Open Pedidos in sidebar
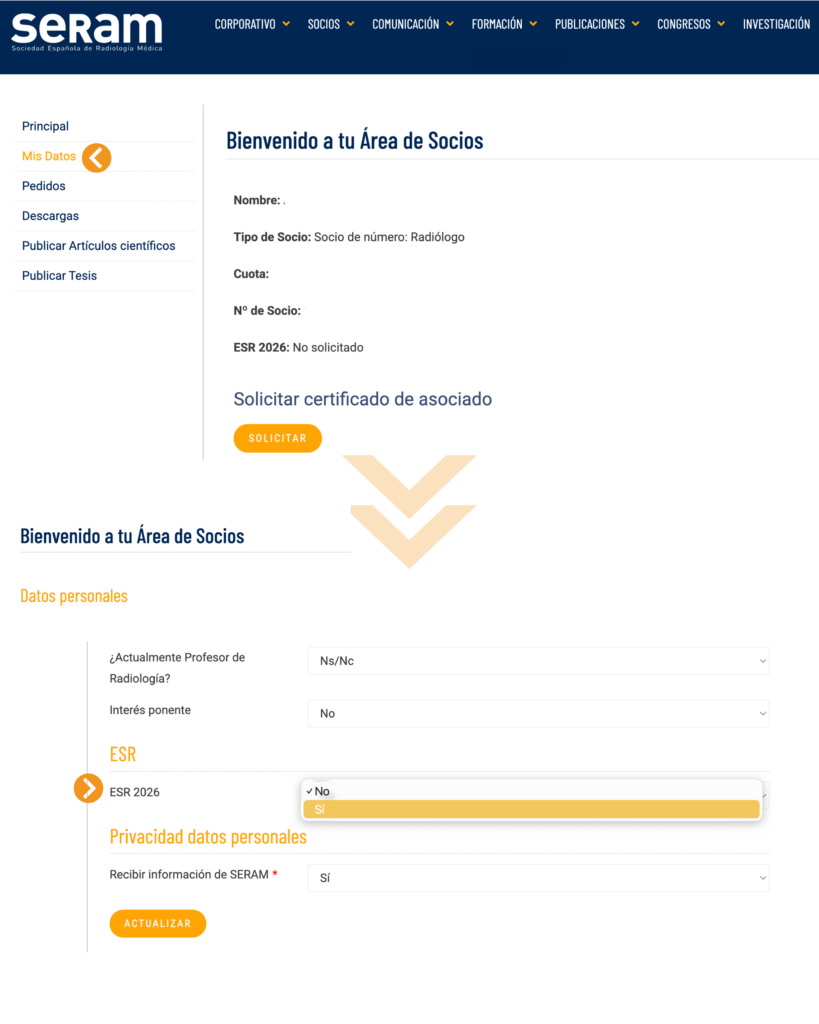The height and width of the screenshot is (1024, 819). coord(44,186)
